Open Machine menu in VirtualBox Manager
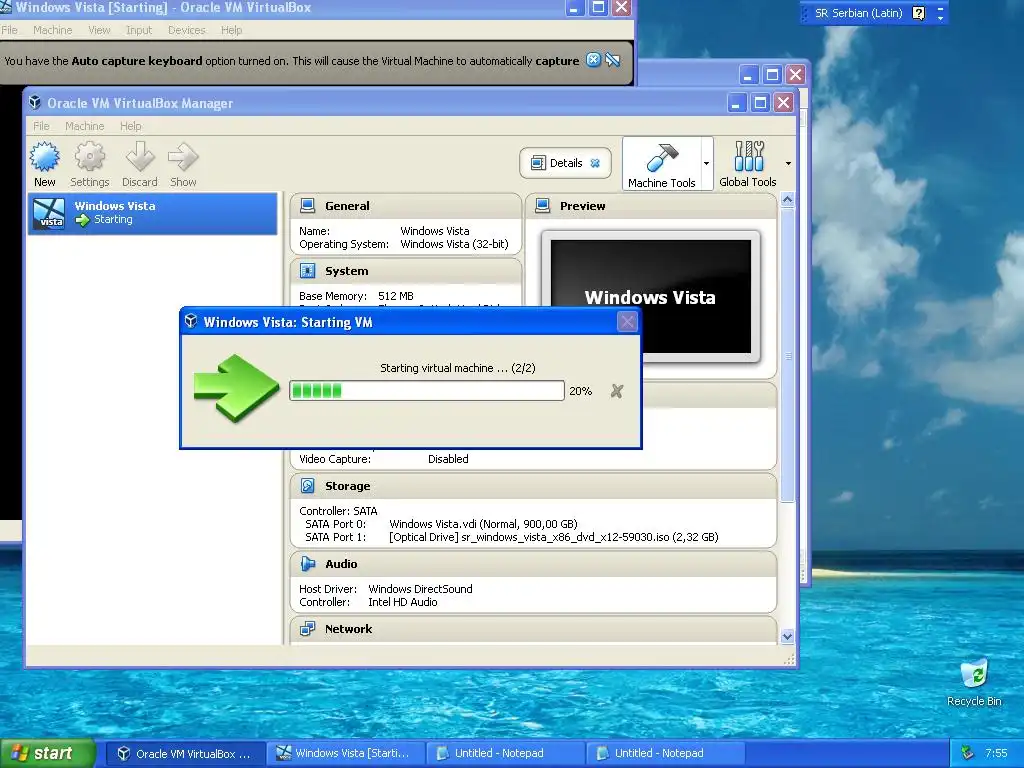The image size is (1024, 768). point(84,126)
